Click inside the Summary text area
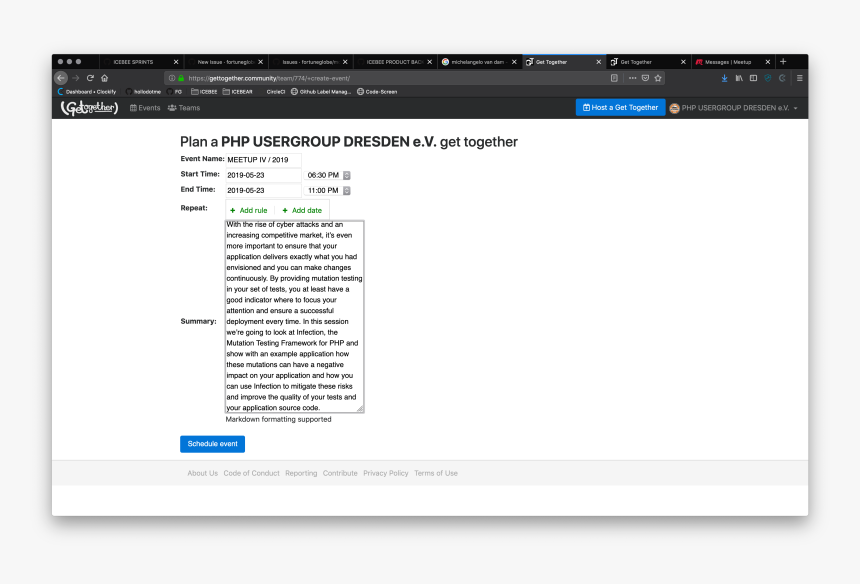Viewport: 860px width, 584px height. (295, 316)
